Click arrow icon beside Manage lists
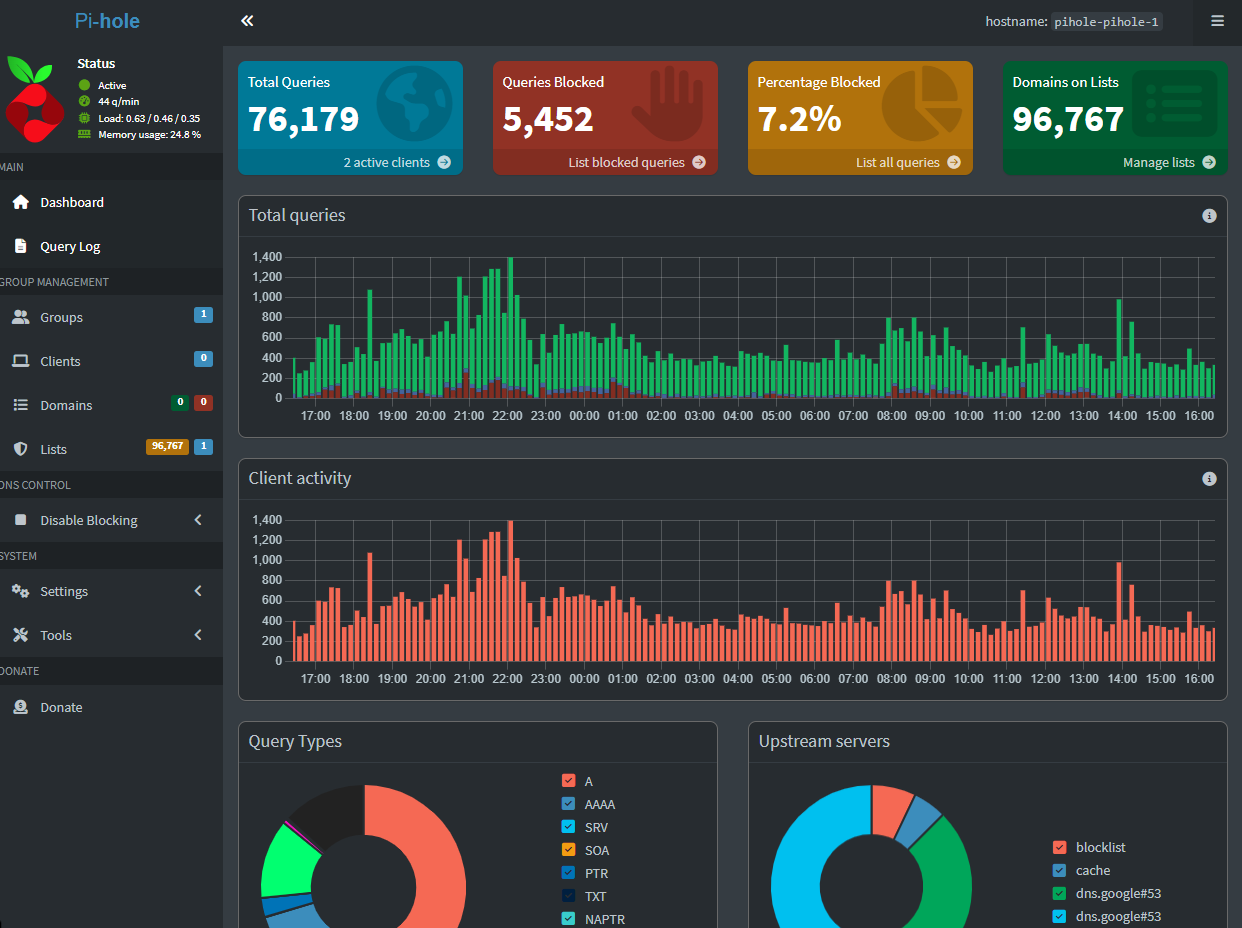Viewport: 1242px width, 928px height. (x=1208, y=162)
